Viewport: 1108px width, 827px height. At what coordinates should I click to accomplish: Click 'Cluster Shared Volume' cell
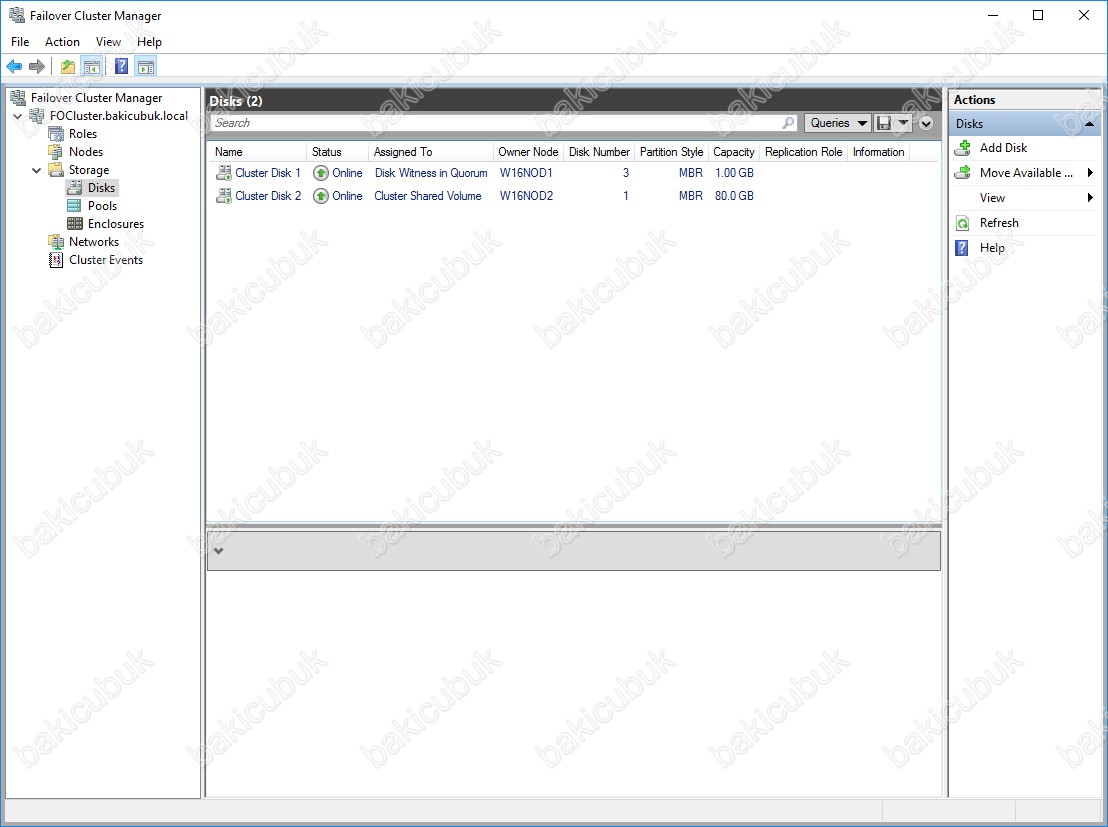click(x=428, y=196)
